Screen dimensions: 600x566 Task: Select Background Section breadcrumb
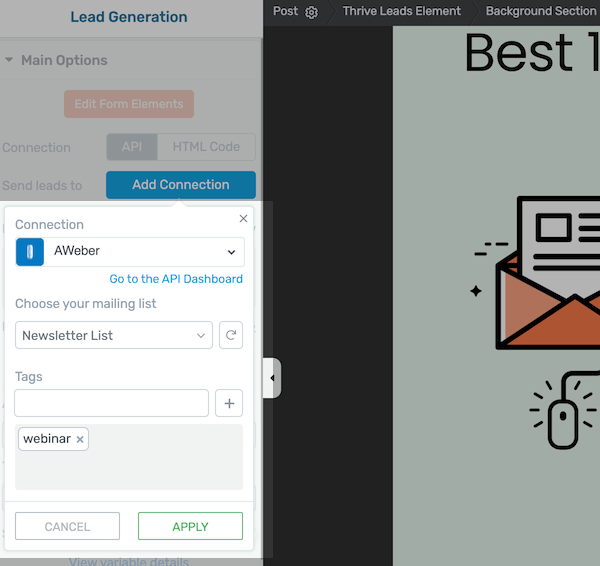(x=540, y=11)
